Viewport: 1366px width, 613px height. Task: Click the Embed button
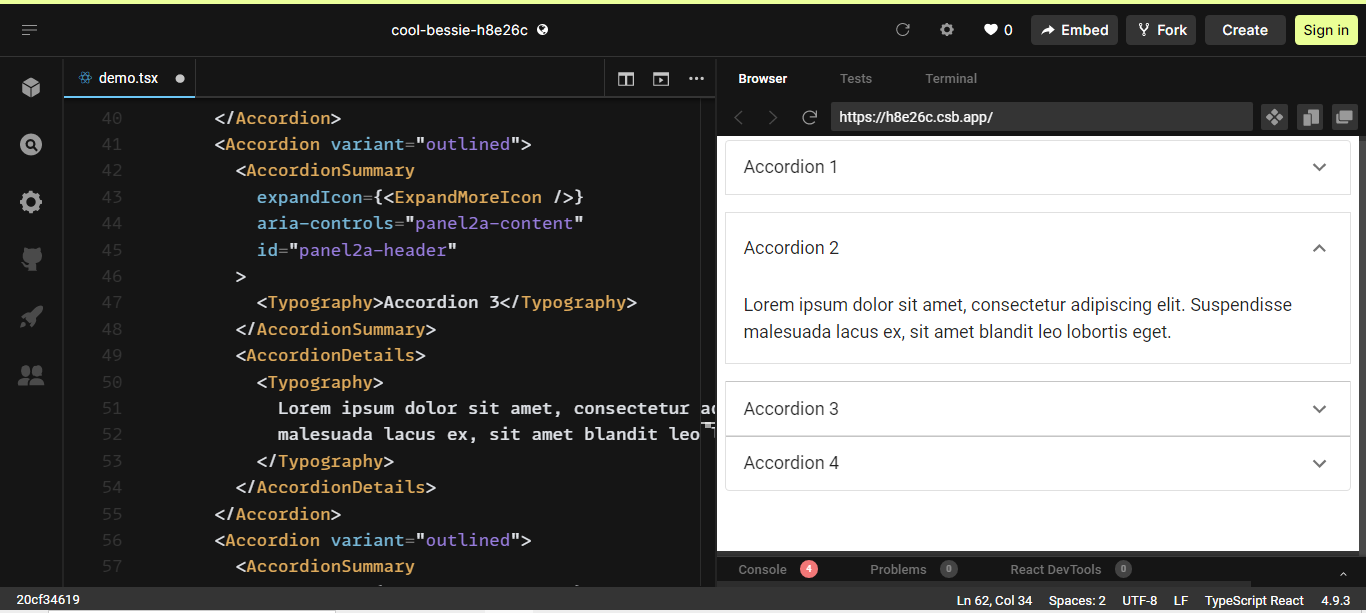[1075, 30]
